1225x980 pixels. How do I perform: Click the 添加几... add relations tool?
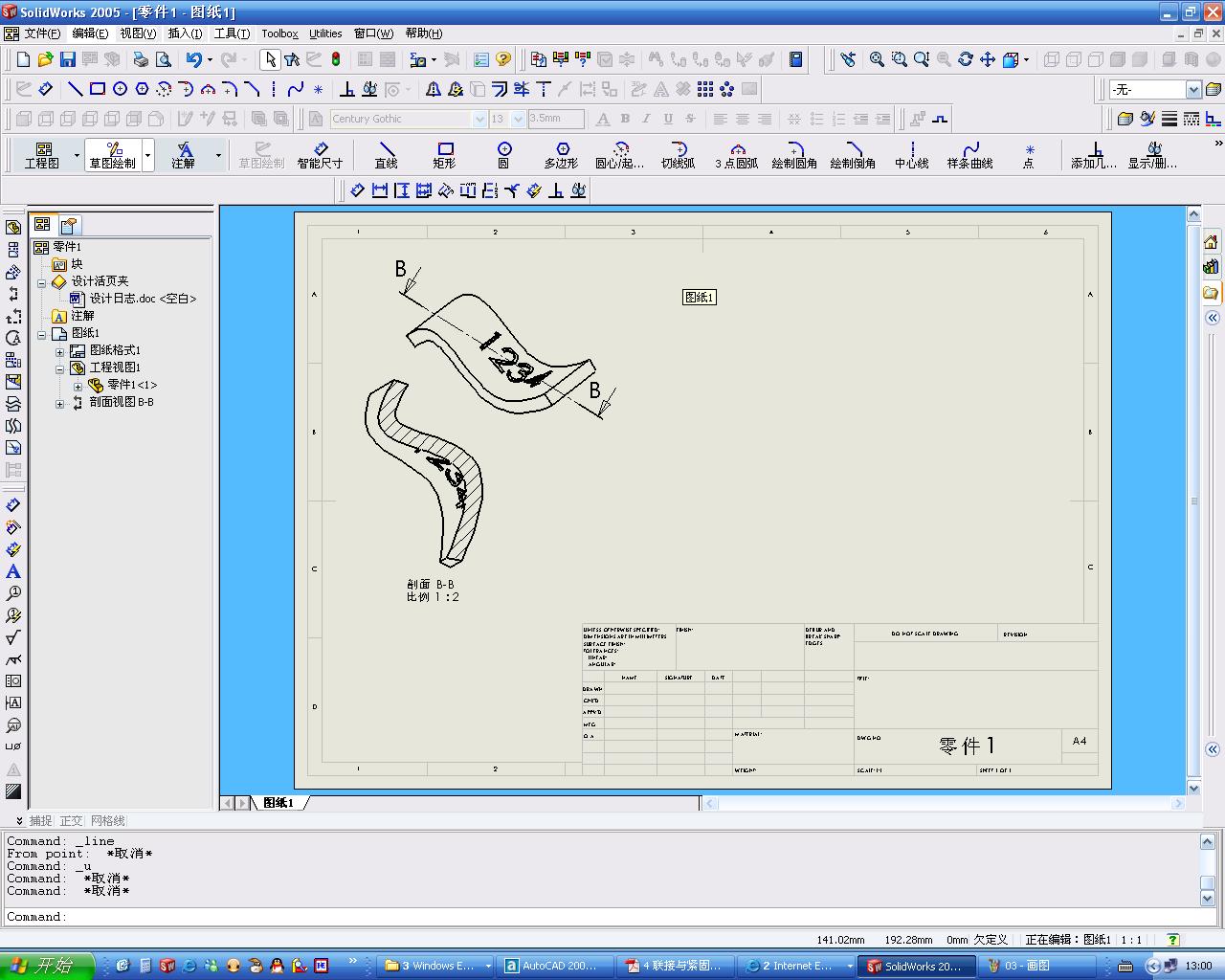pyautogui.click(x=1094, y=155)
